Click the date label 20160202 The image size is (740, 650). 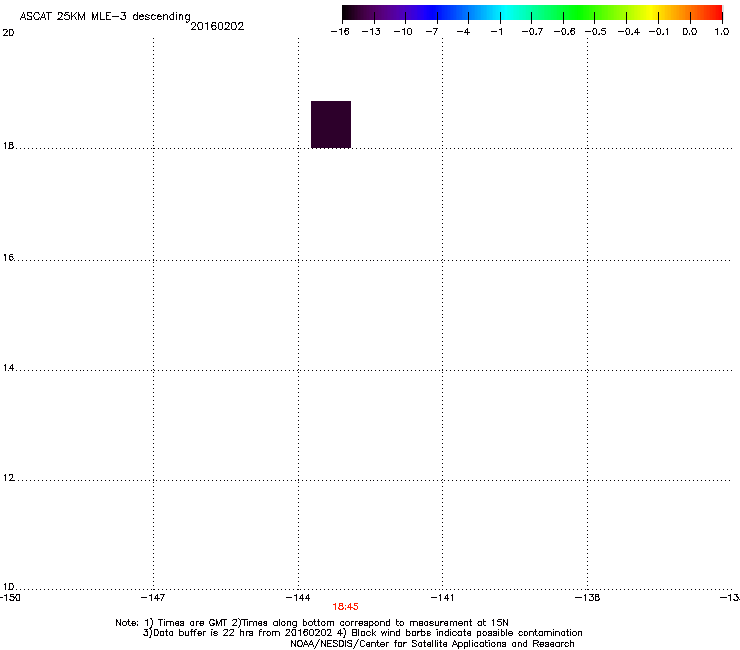217,26
